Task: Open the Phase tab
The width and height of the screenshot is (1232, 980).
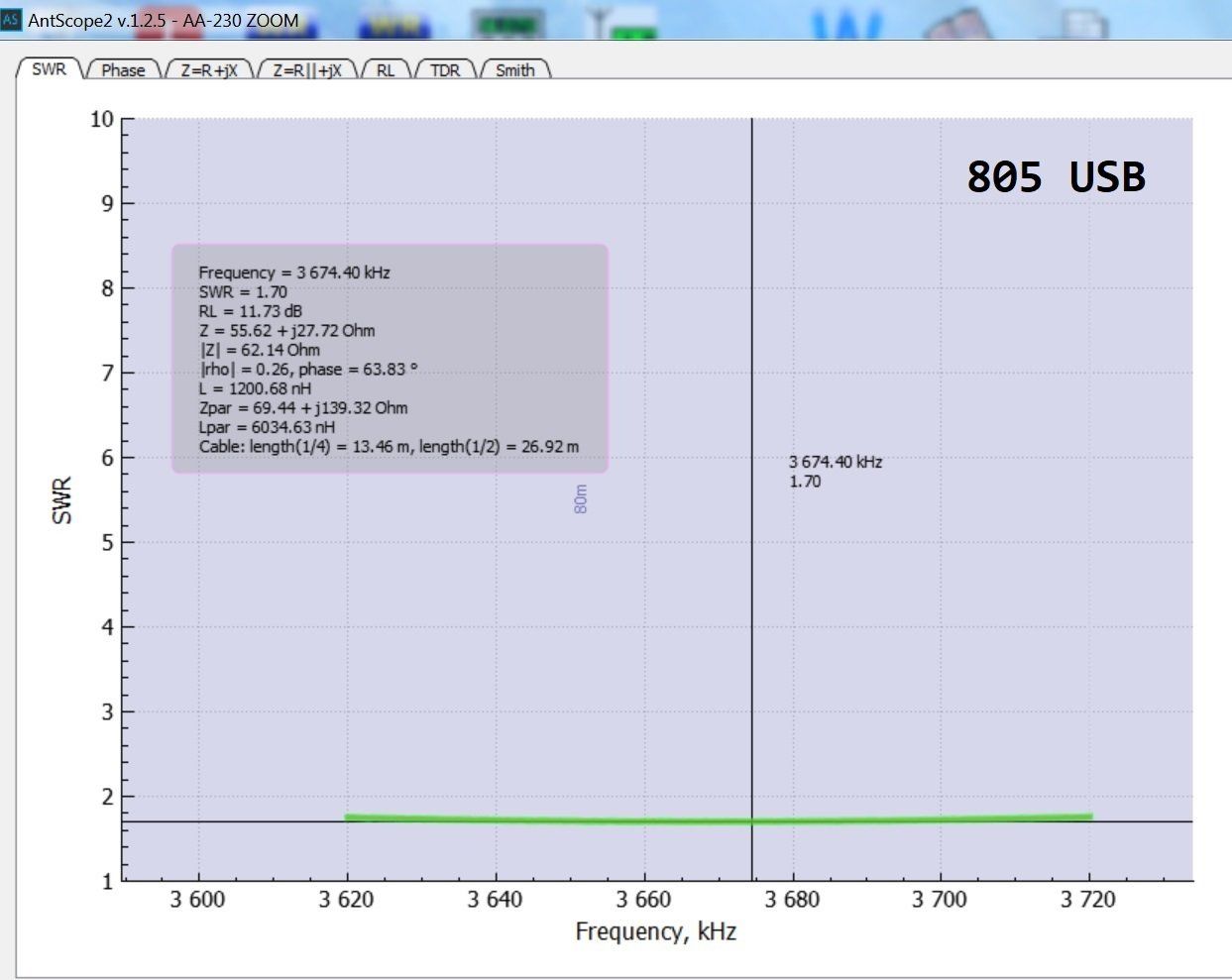Action: [123, 70]
